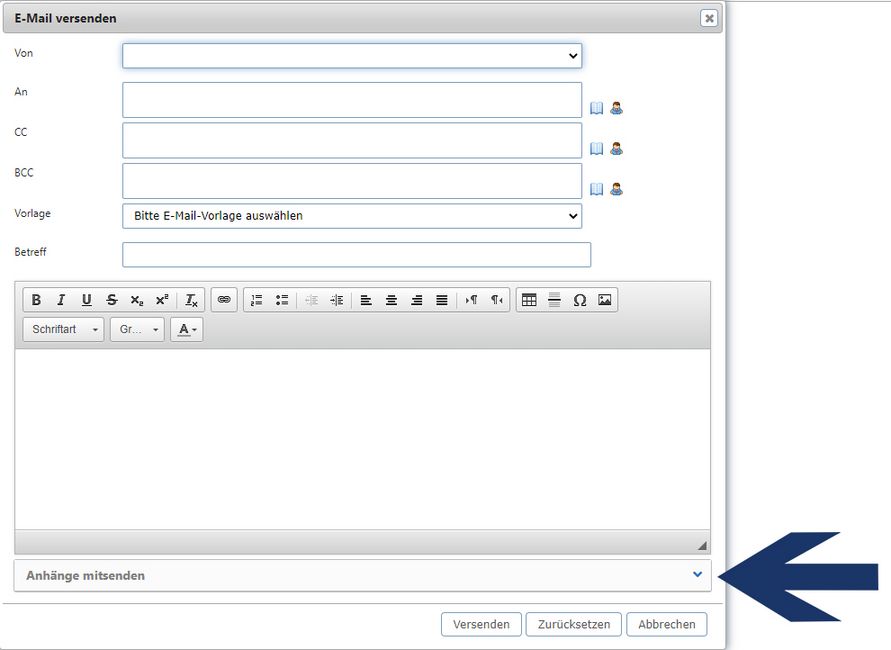Open the contact person picker for the CC field
891x650 pixels.
click(x=617, y=148)
